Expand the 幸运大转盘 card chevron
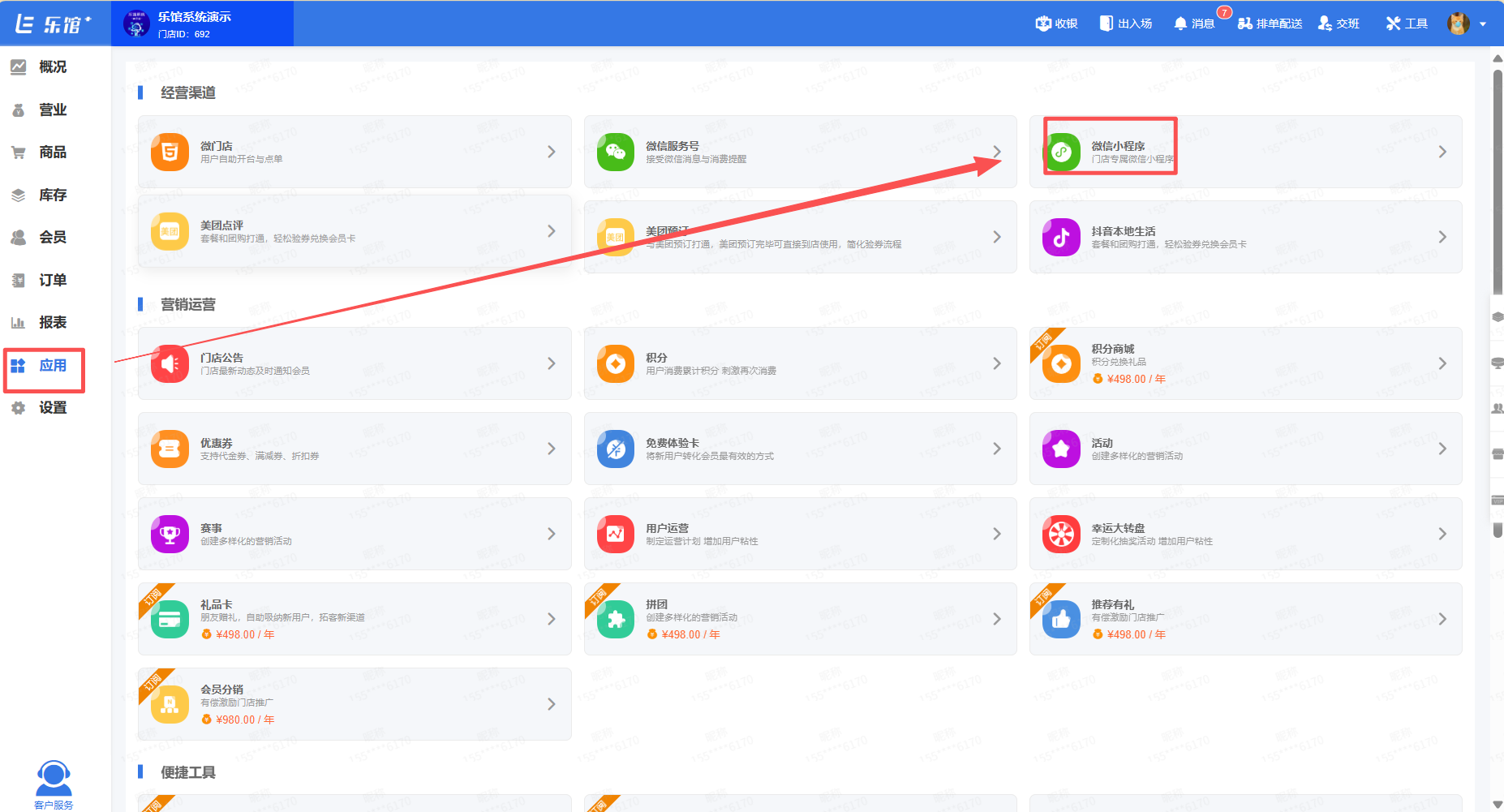The width and height of the screenshot is (1504, 812). point(1442,534)
